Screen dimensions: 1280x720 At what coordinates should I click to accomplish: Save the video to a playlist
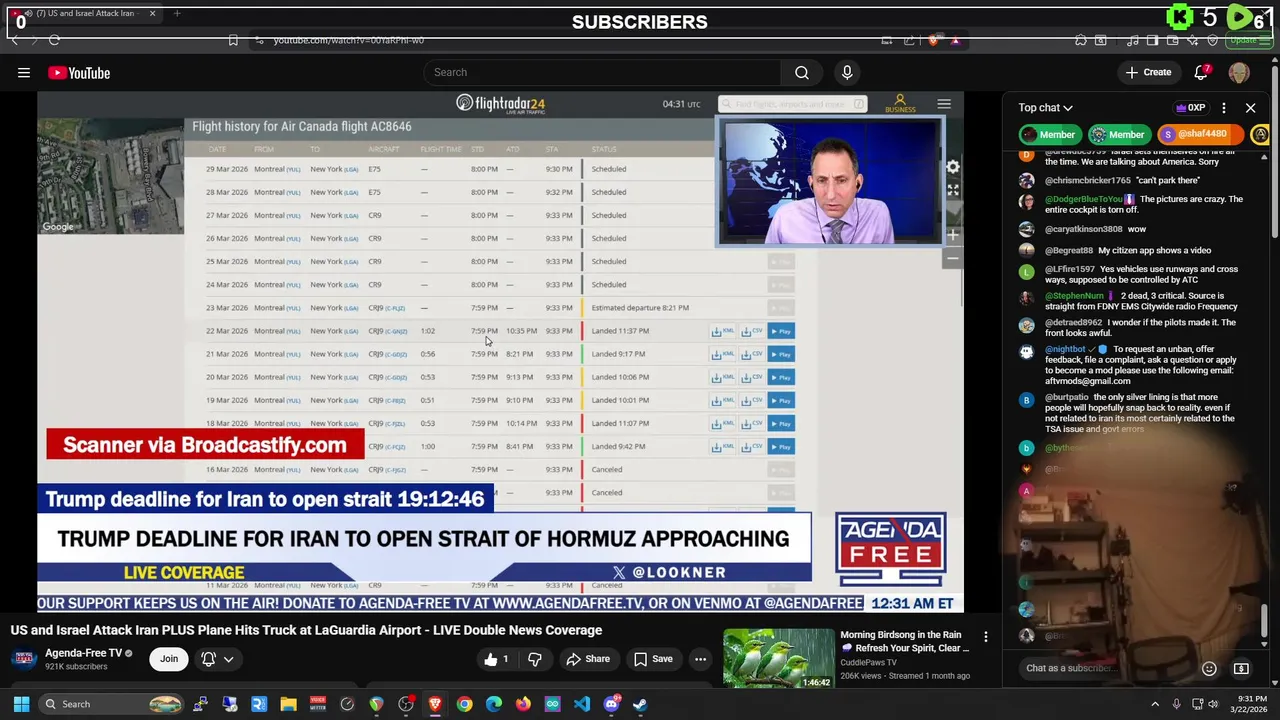[x=654, y=659]
